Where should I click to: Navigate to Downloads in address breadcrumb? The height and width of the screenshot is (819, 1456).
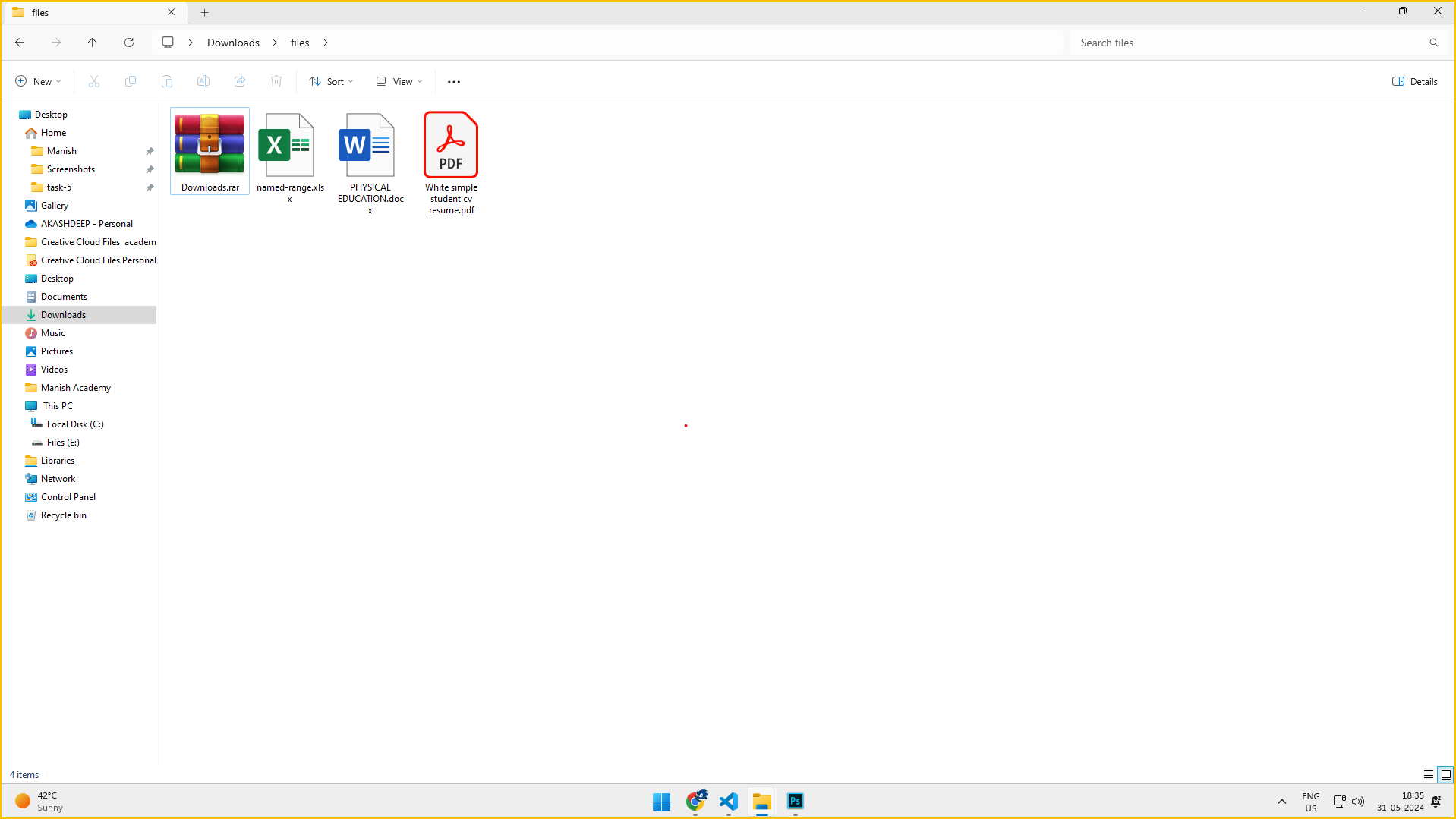click(233, 43)
